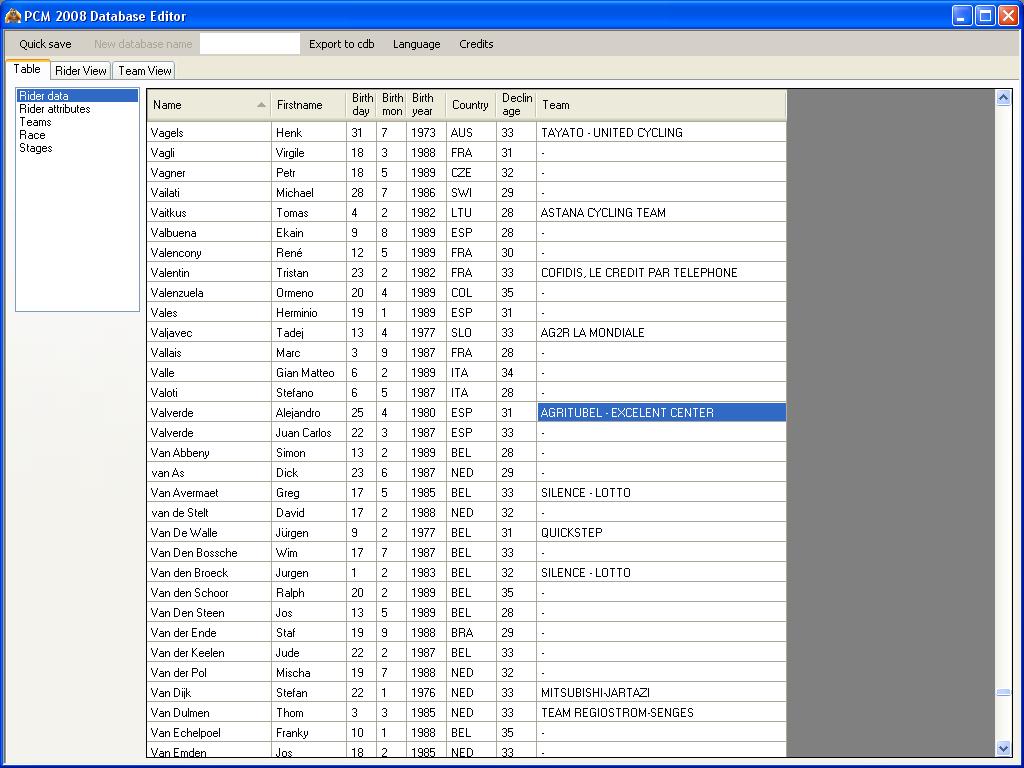Sort by the Country column header
The height and width of the screenshot is (768, 1024).
470,105
